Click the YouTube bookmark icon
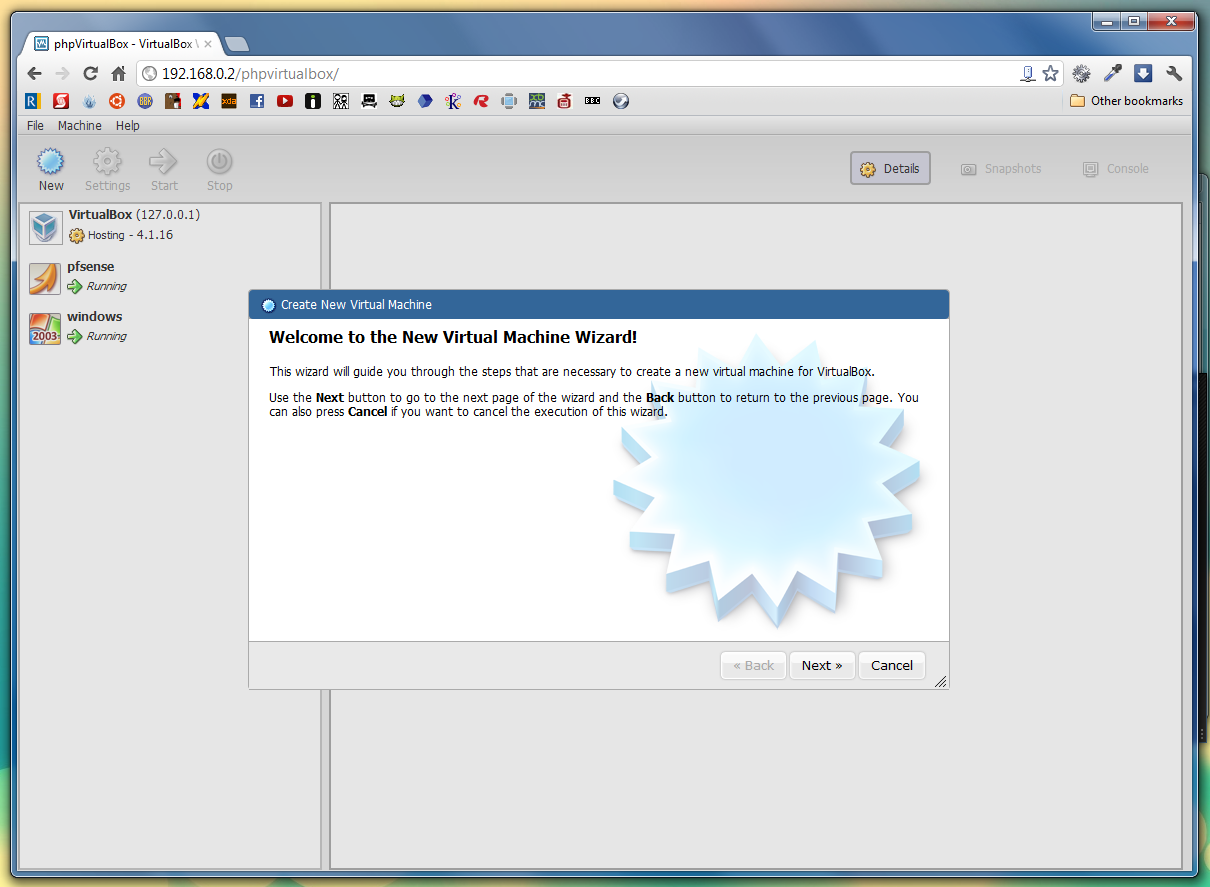Screen dimensions: 1210x887 (285, 101)
